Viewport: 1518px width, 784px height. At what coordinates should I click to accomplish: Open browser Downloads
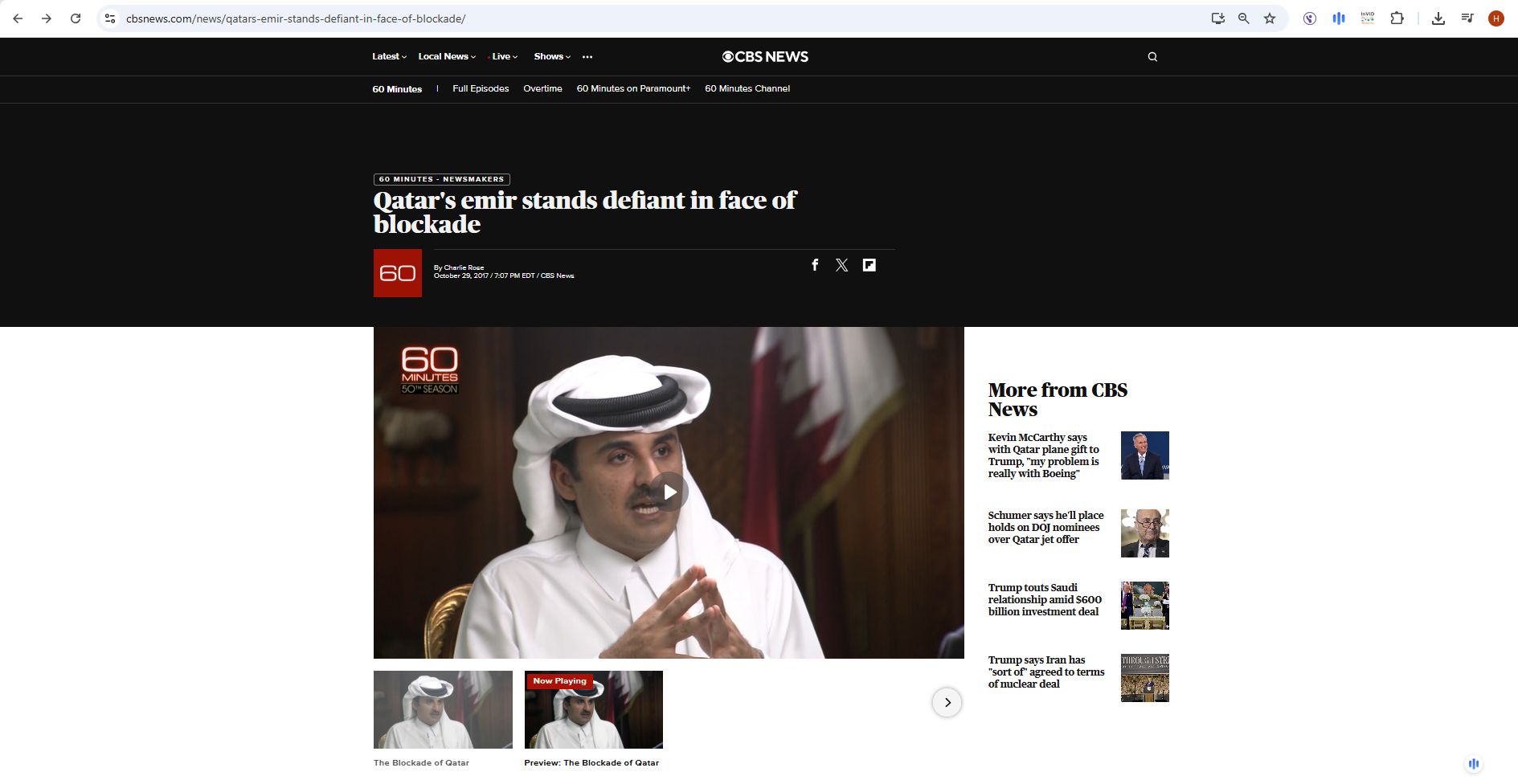(x=1438, y=18)
